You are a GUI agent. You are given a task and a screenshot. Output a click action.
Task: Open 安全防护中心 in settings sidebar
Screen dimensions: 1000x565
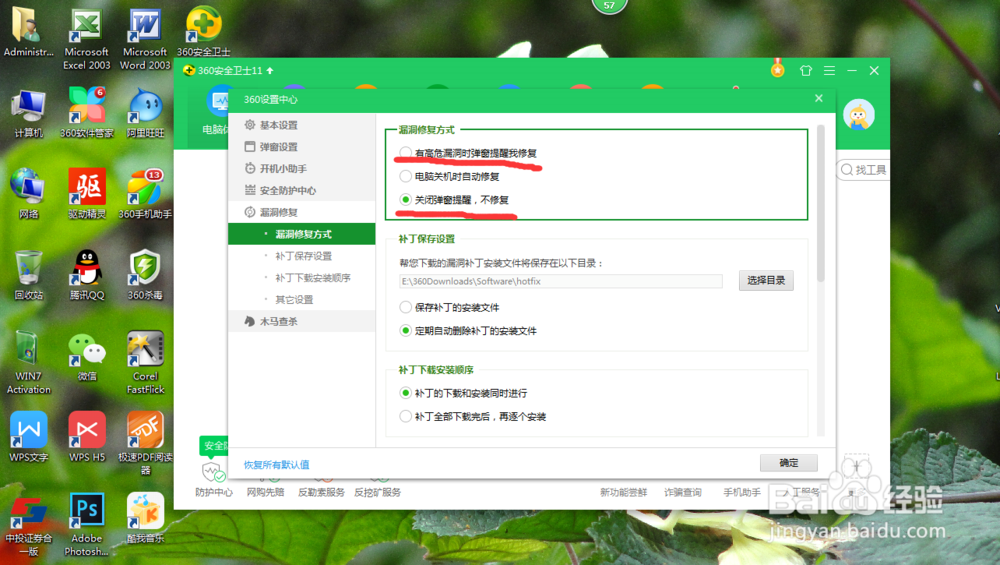pyautogui.click(x=302, y=190)
